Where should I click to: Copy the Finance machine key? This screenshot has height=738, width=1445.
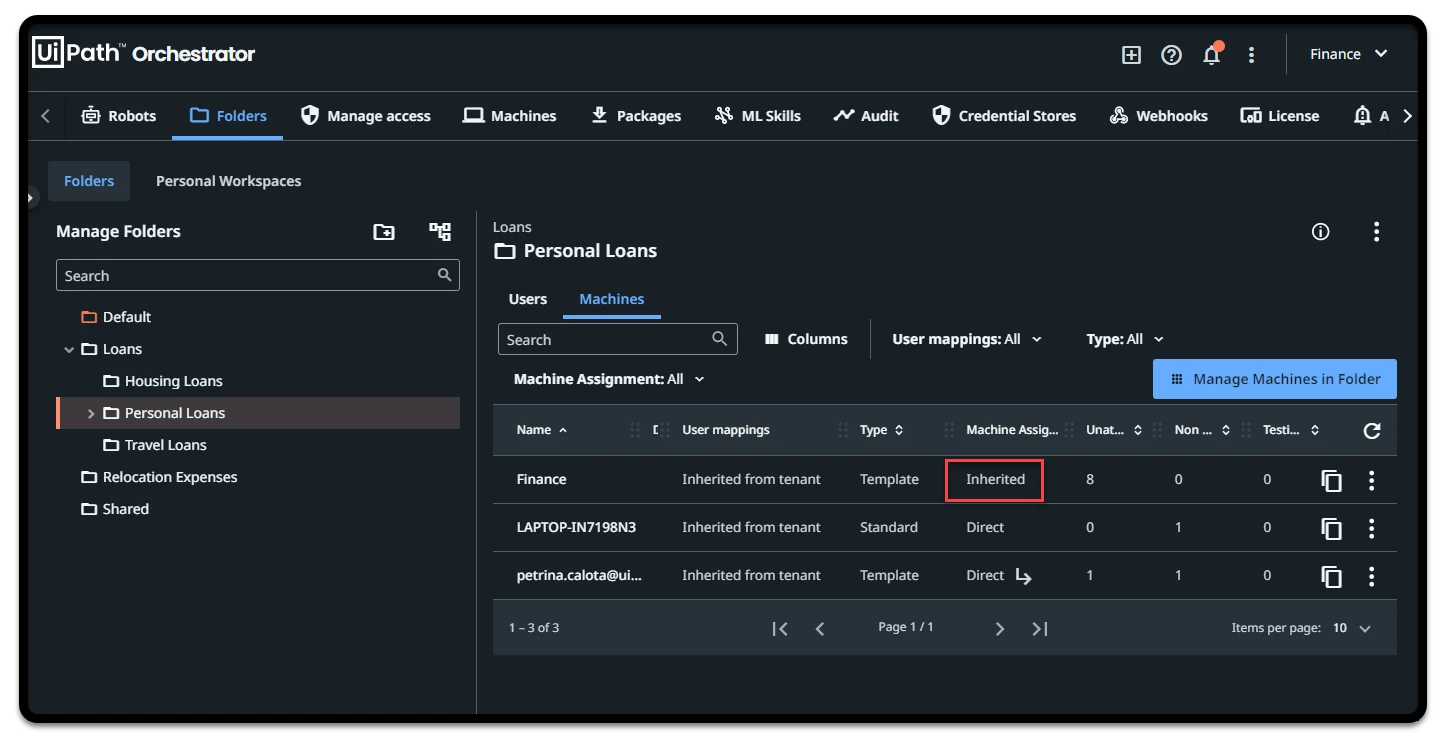tap(1331, 480)
